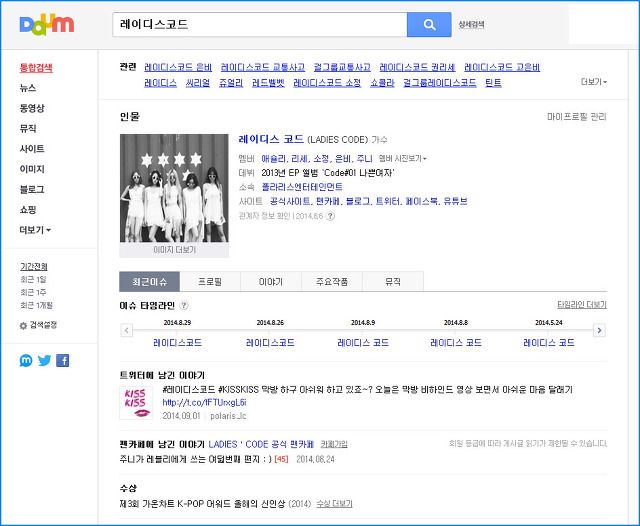Expand 더보기 for related searches
Image resolution: width=640 pixels, height=526 pixels.
(x=594, y=82)
